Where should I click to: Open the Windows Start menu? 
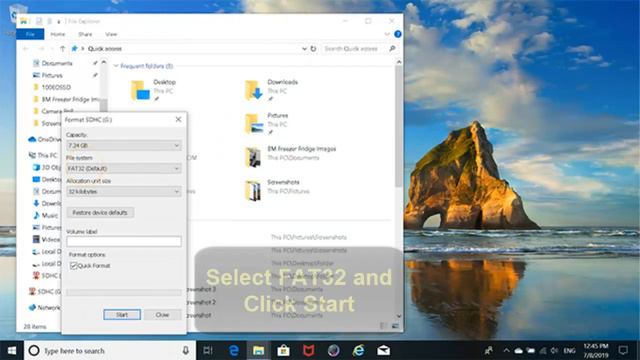12,351
